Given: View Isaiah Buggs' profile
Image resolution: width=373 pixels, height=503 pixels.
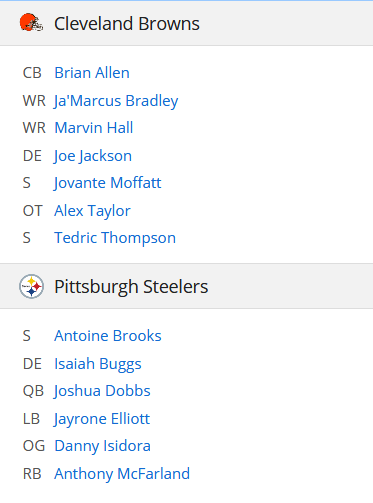Looking at the screenshot, I should [x=98, y=364].
